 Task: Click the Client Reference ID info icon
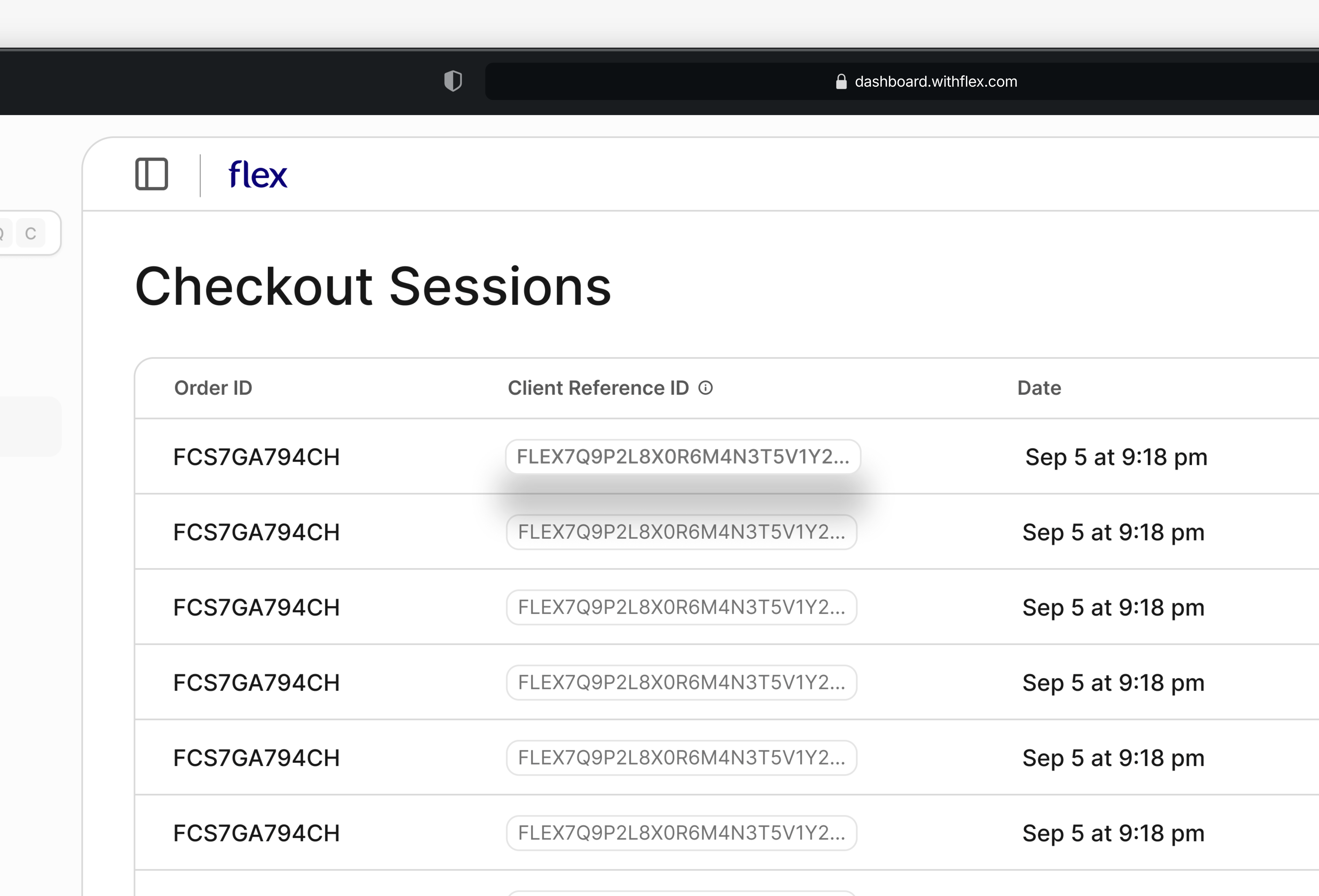[x=706, y=388]
